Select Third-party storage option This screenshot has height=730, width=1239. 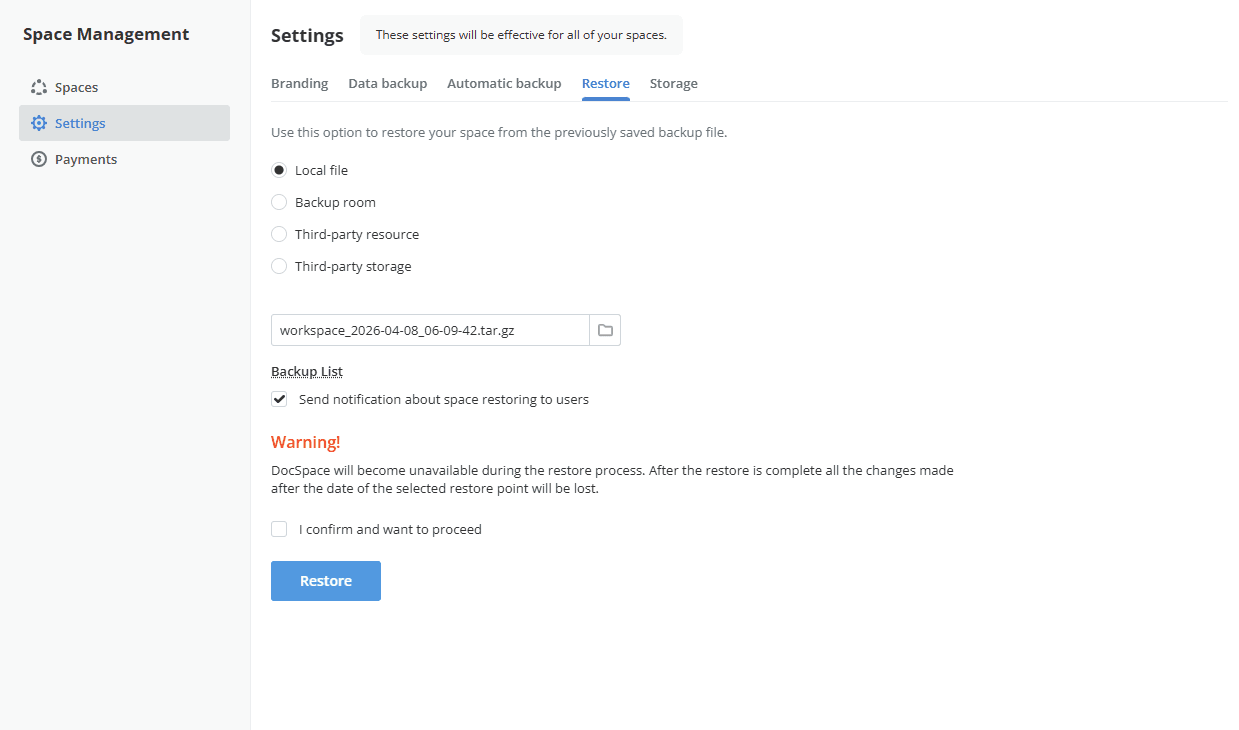tap(279, 266)
